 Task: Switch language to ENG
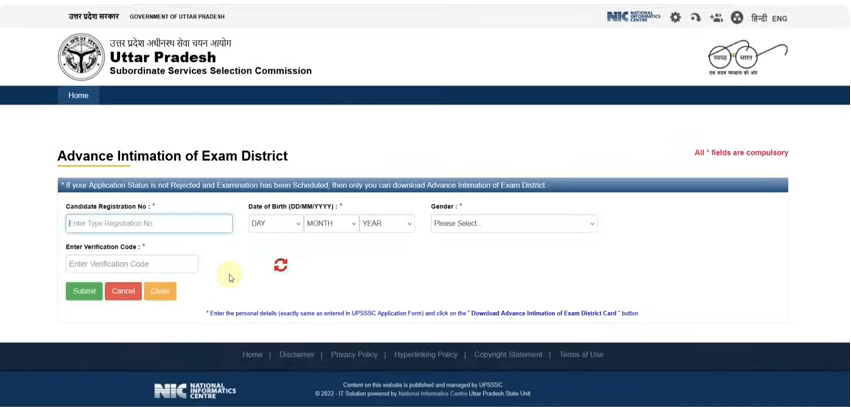(780, 18)
